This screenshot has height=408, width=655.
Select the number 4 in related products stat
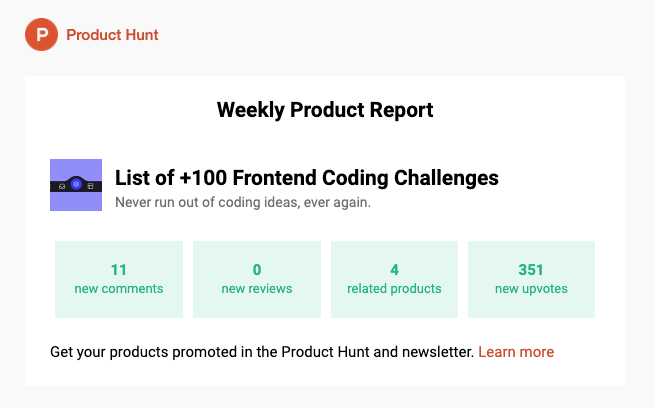394,270
